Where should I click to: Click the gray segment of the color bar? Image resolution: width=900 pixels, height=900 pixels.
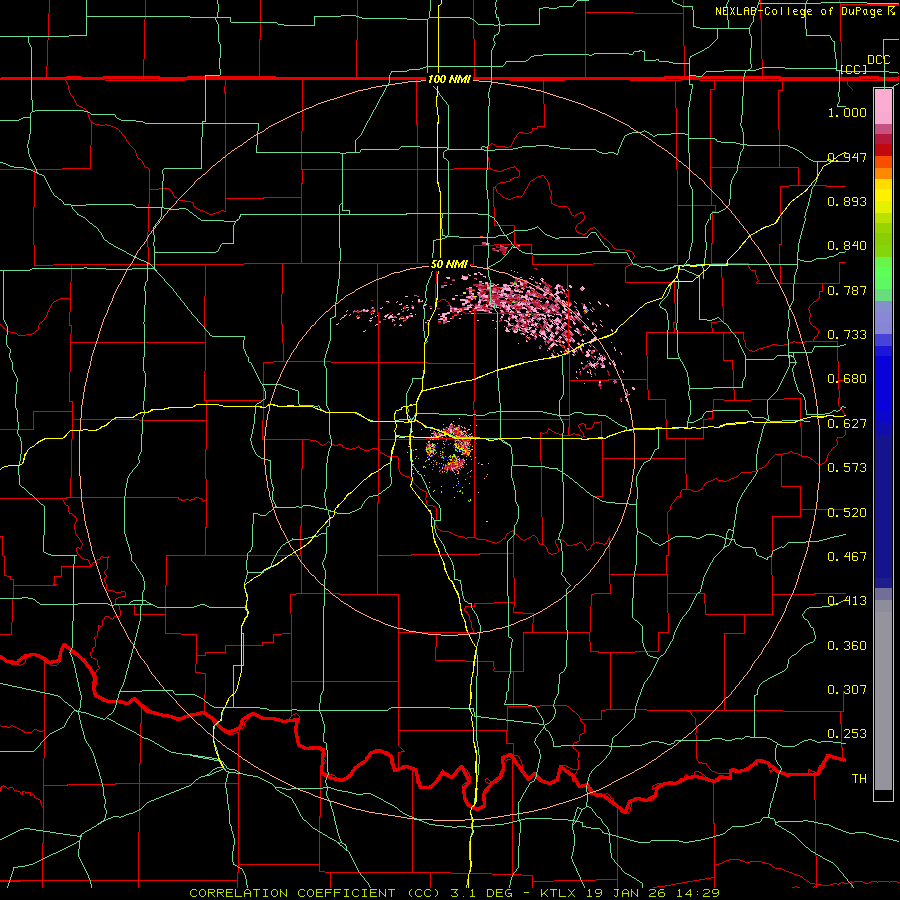click(x=883, y=695)
